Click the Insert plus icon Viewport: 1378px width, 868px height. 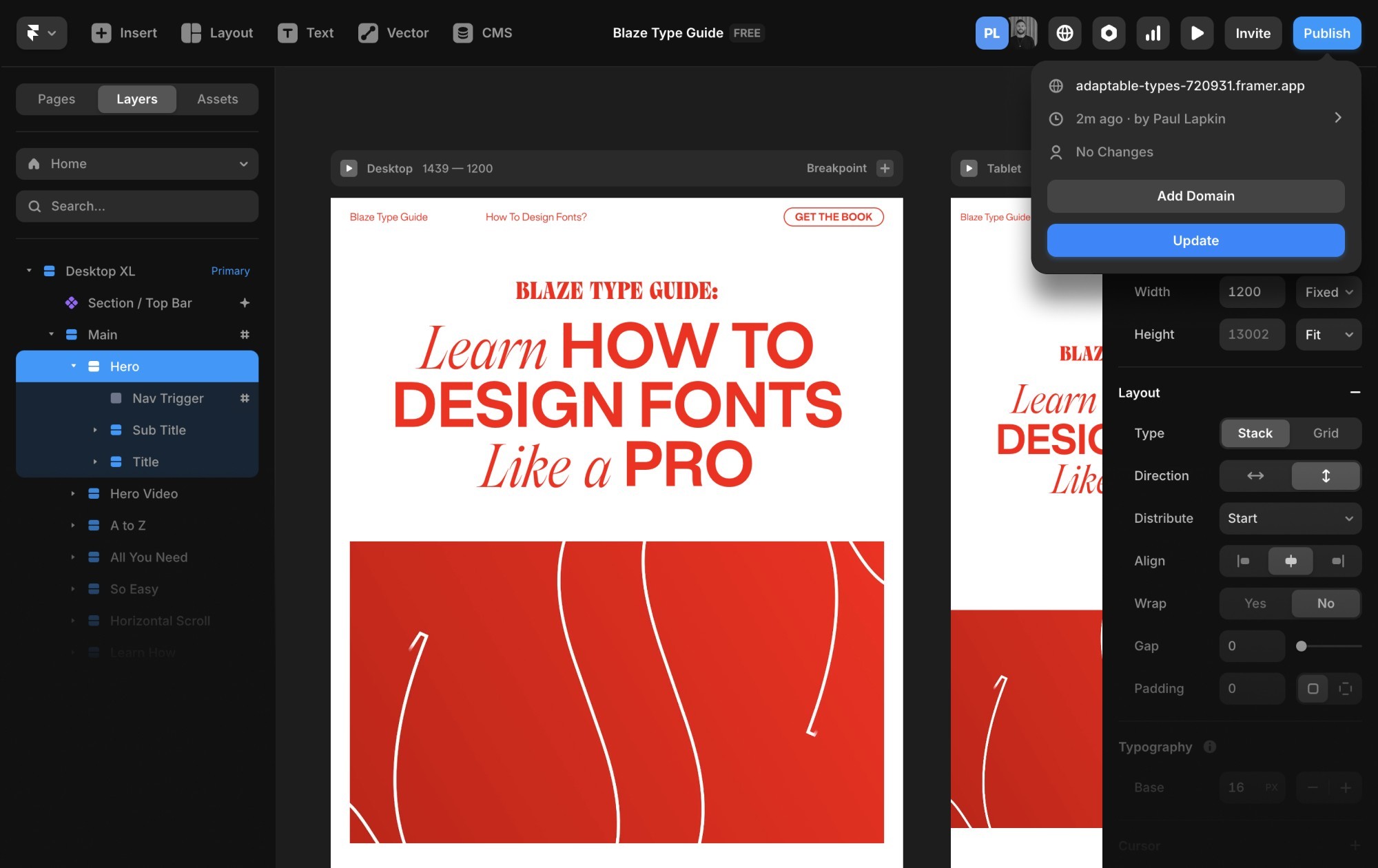tap(101, 33)
